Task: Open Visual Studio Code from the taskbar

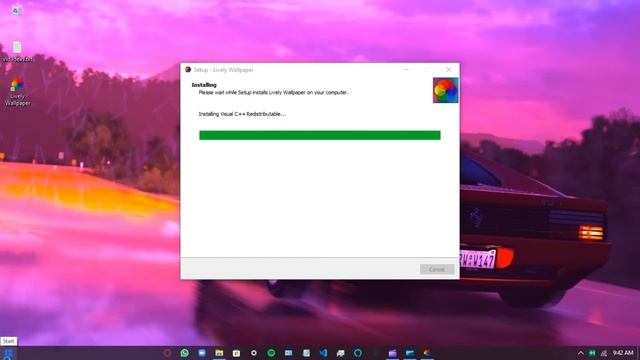Action: tap(323, 353)
